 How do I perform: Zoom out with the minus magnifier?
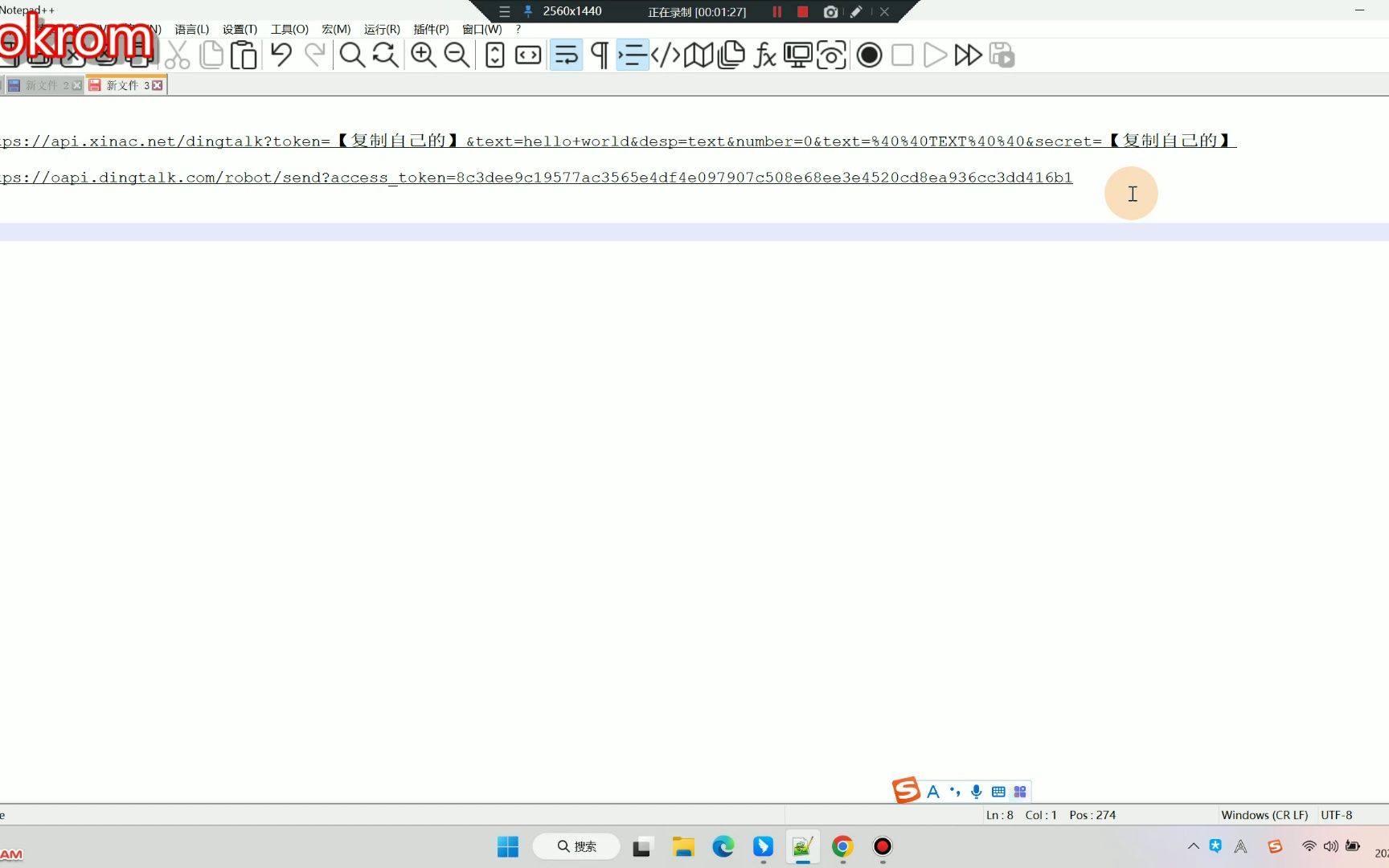coord(457,55)
